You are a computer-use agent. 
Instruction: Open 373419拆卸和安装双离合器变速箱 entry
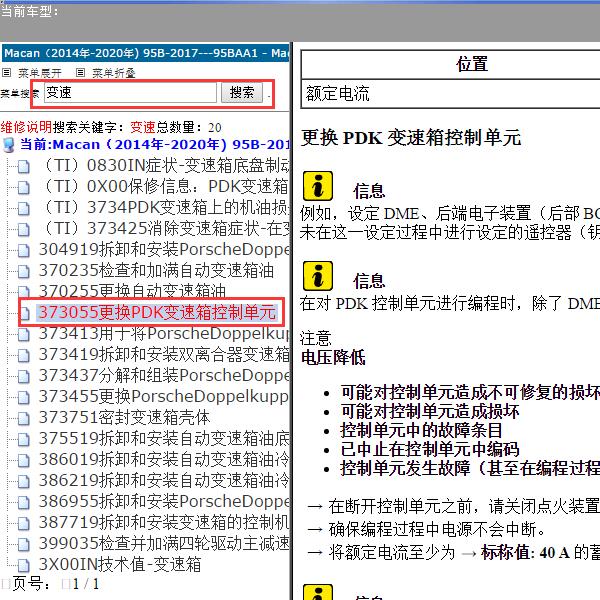click(x=164, y=355)
